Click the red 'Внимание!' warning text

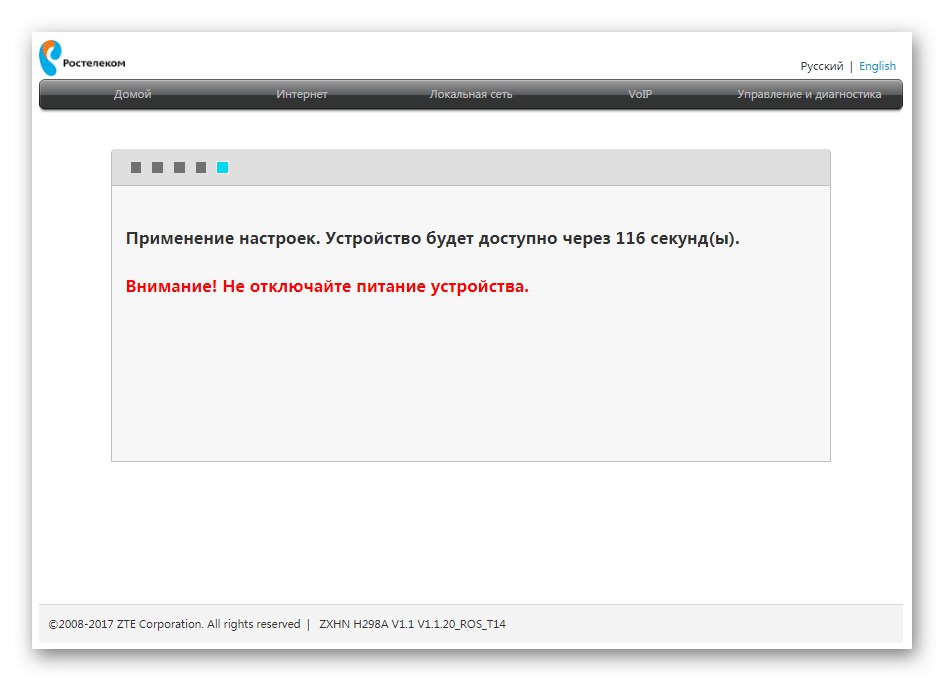click(327, 287)
